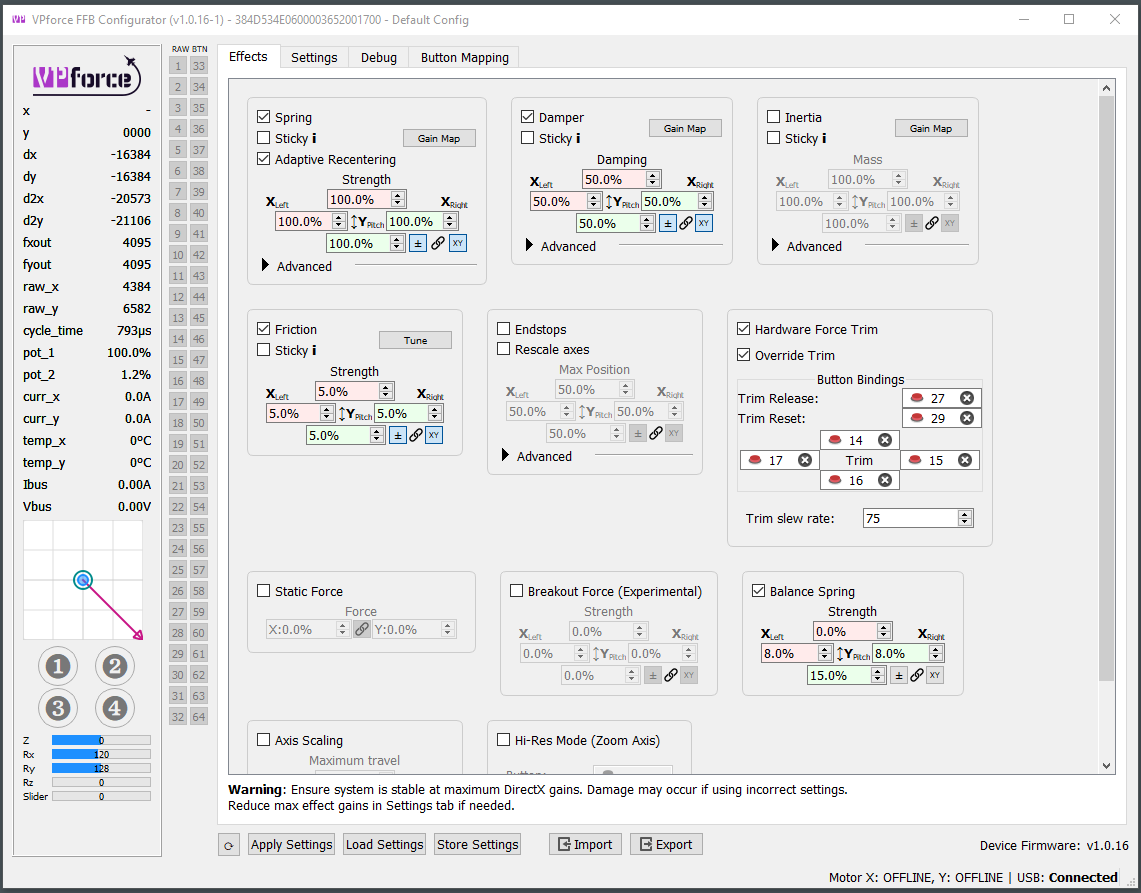Click the Balance Spring chain link icon
The image size is (1141, 893).
click(x=917, y=675)
